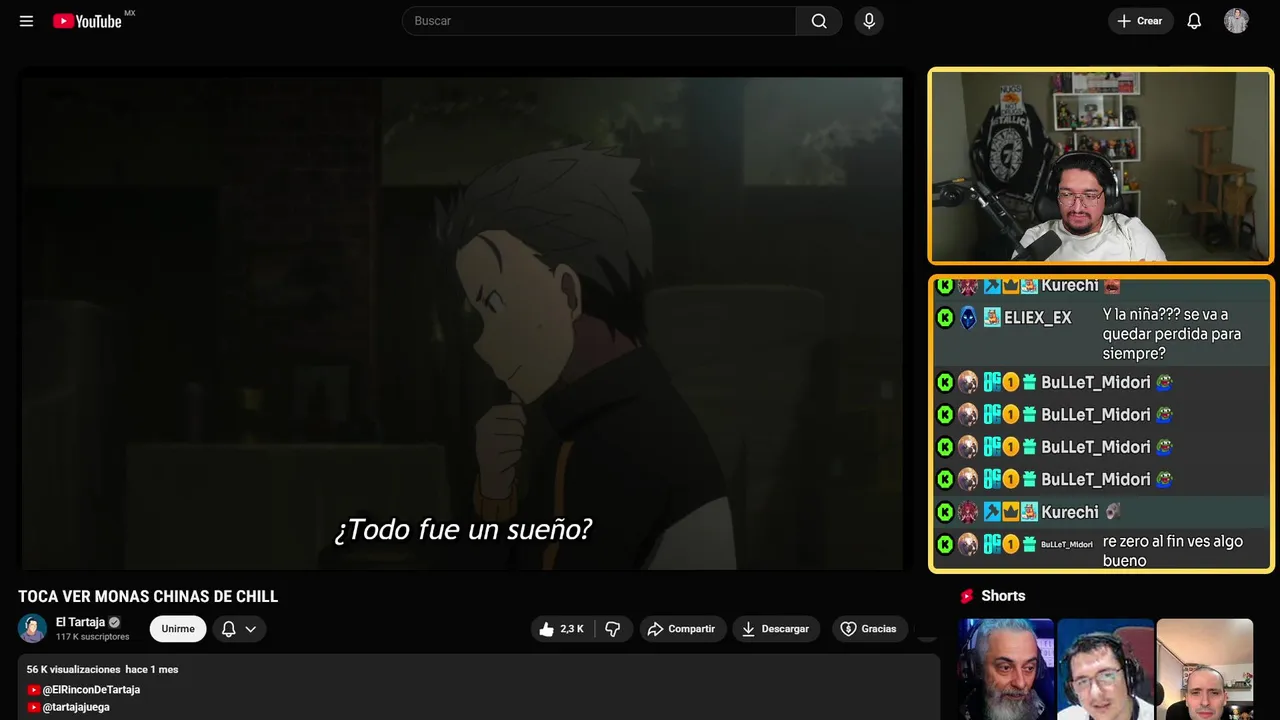This screenshot has width=1280, height=720.
Task: Open notifications bell in top bar
Action: pyautogui.click(x=1194, y=21)
